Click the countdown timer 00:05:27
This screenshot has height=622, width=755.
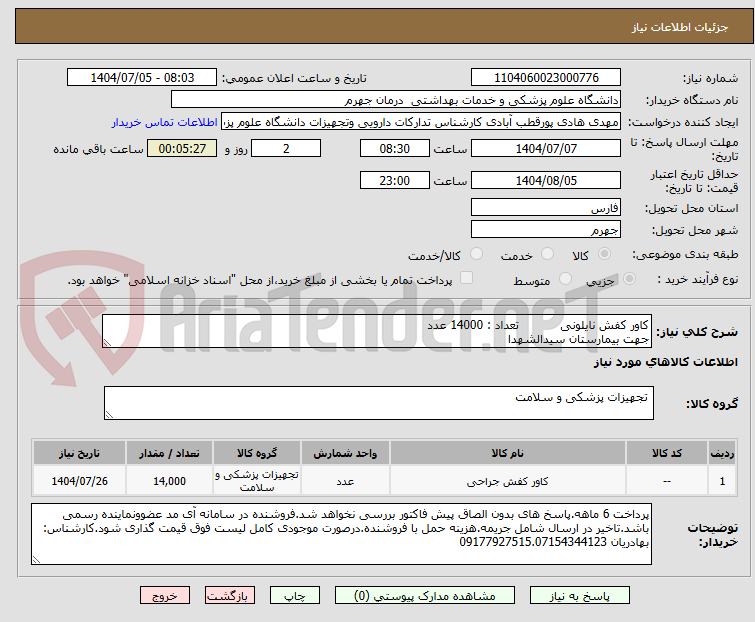pyautogui.click(x=182, y=148)
